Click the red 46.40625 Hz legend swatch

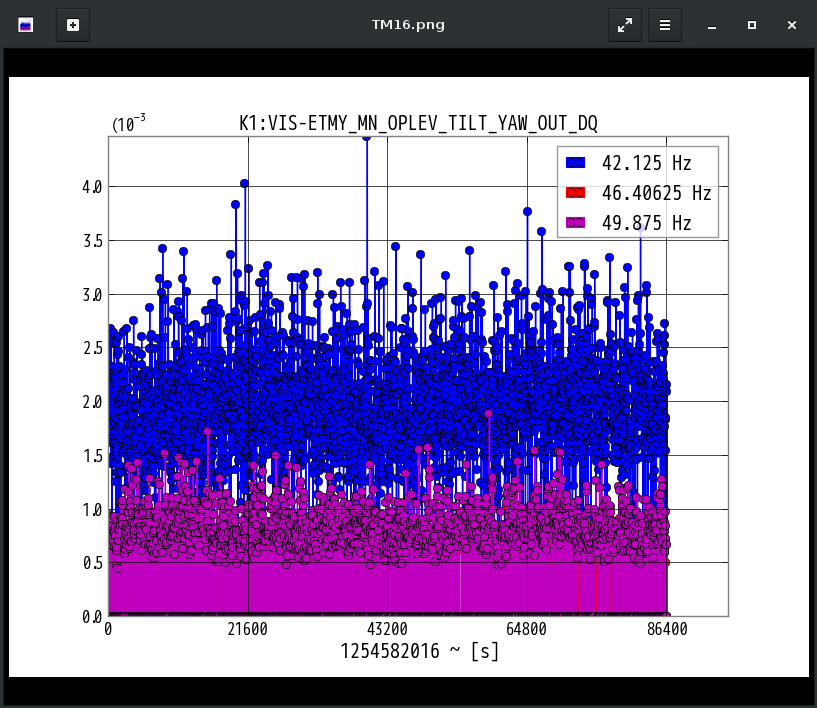575,193
